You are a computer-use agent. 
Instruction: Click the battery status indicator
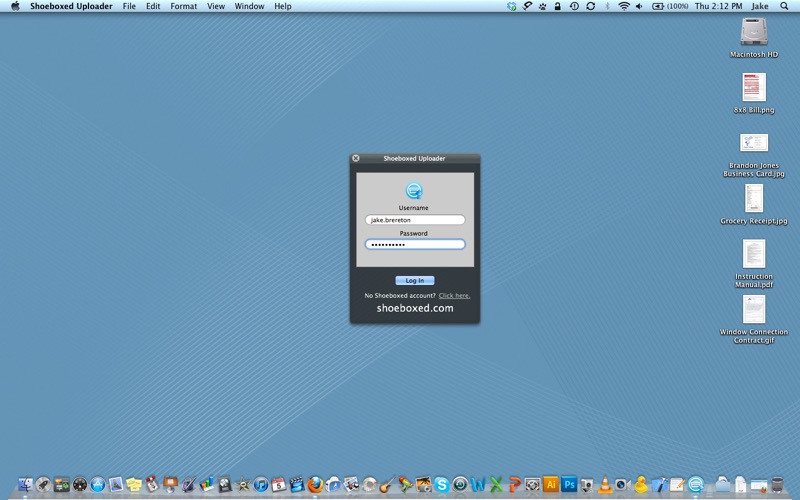[670, 6]
